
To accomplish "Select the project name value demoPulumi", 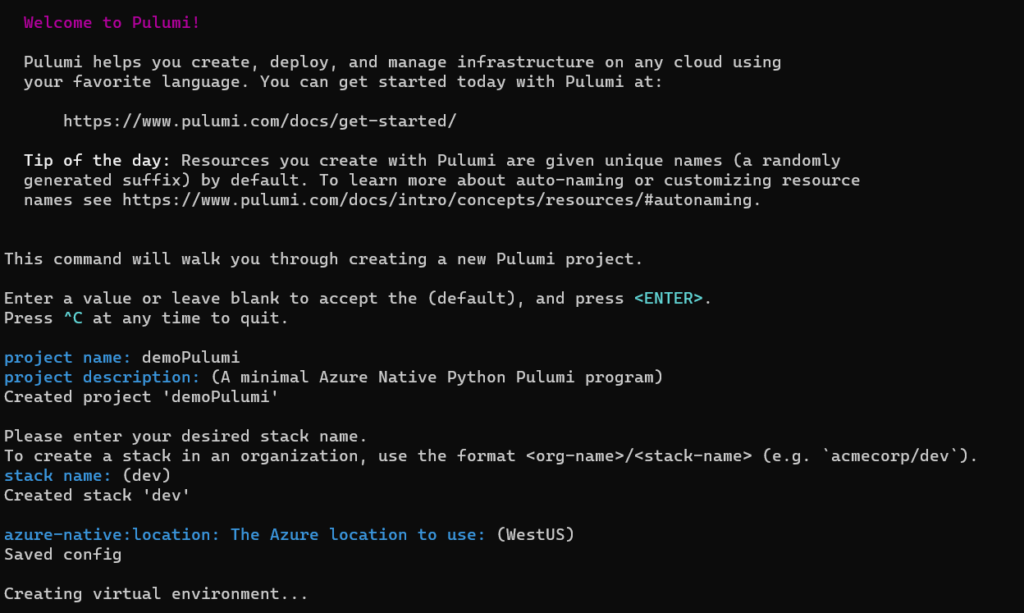I will (191, 358).
